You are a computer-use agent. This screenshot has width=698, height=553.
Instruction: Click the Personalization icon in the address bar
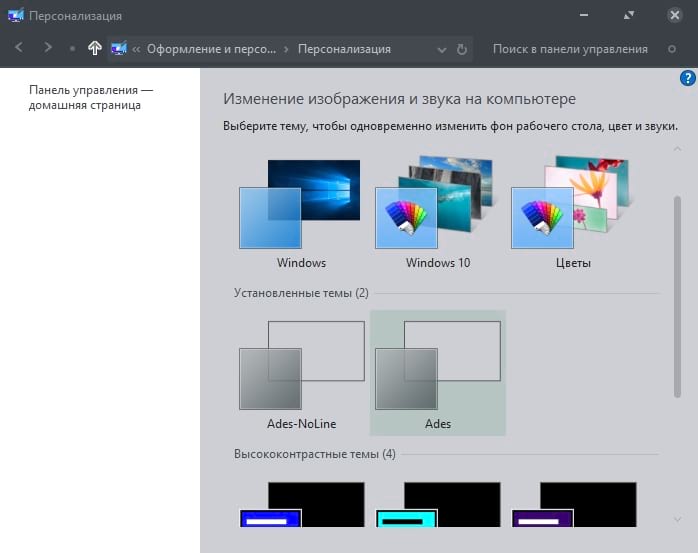[118, 49]
